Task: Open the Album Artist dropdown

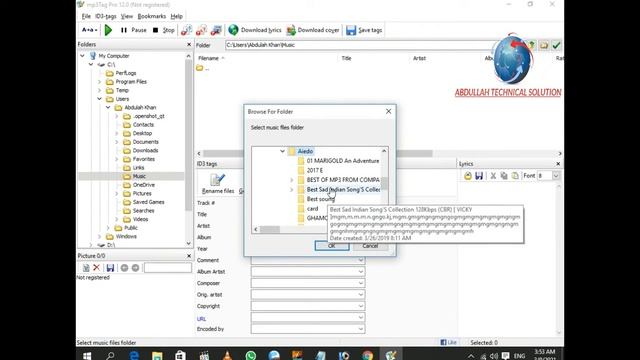Action: tap(360, 272)
